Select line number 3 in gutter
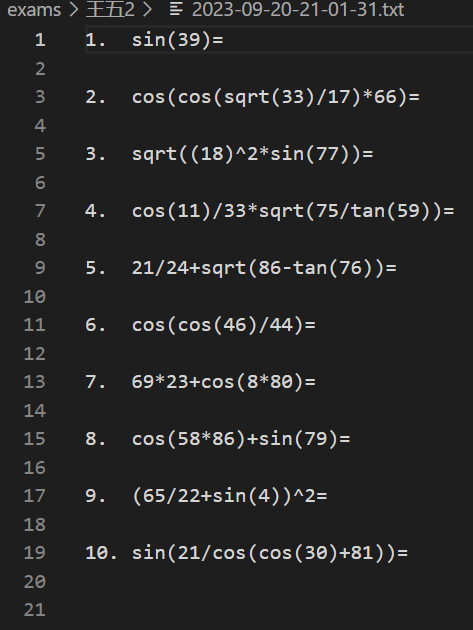This screenshot has height=630, width=473. coord(40,97)
